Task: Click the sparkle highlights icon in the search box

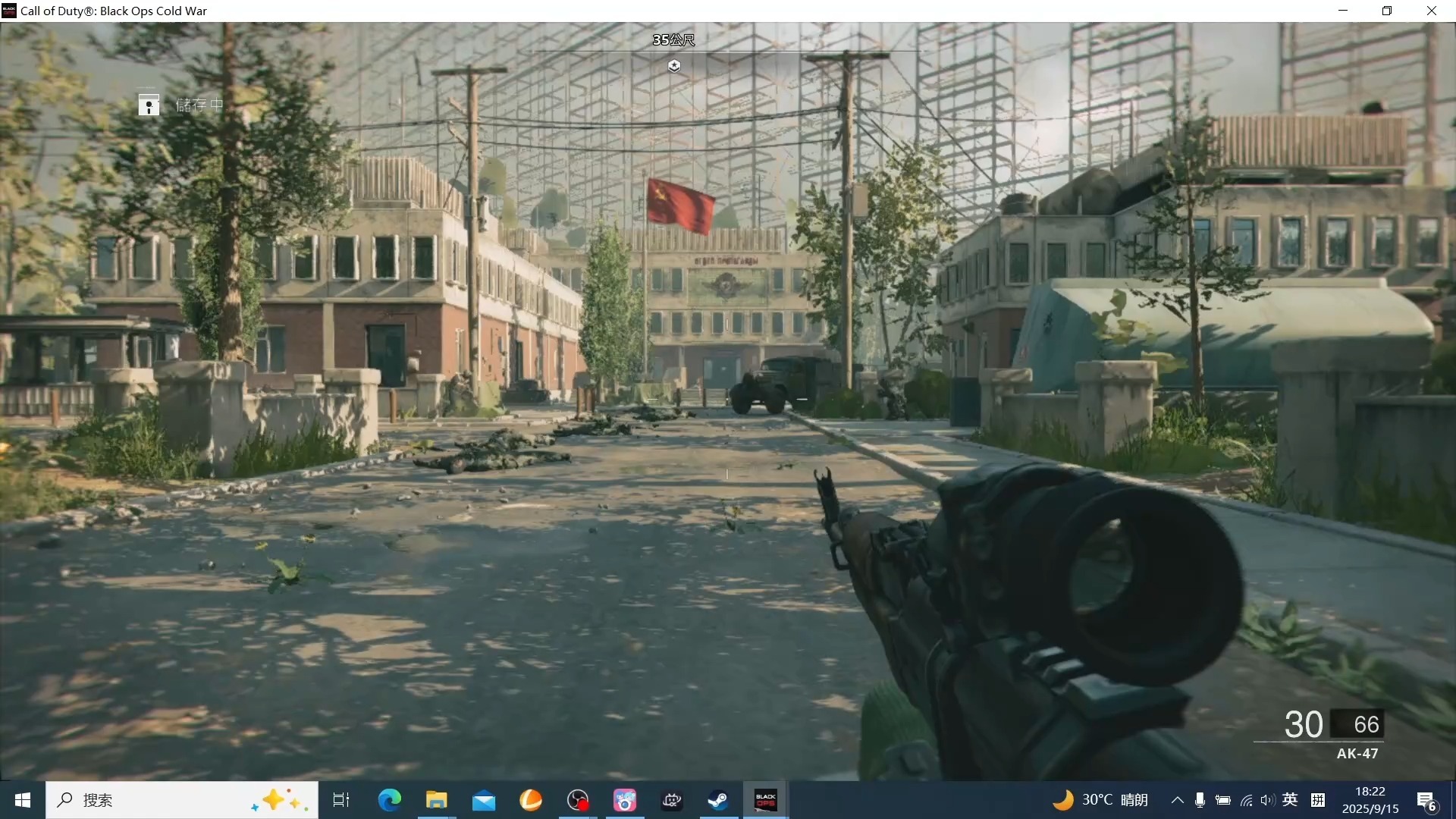Action: (x=279, y=800)
